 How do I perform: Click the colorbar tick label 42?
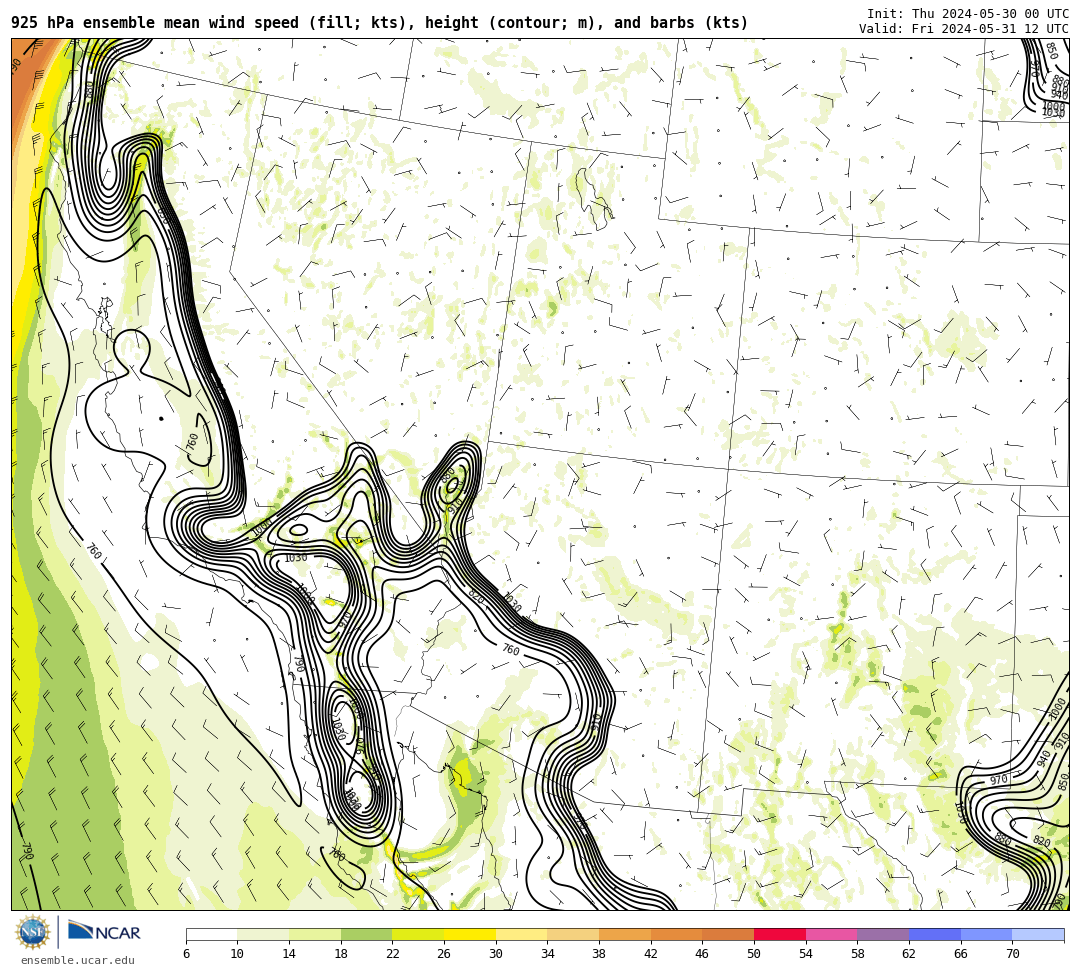pyautogui.click(x=651, y=954)
